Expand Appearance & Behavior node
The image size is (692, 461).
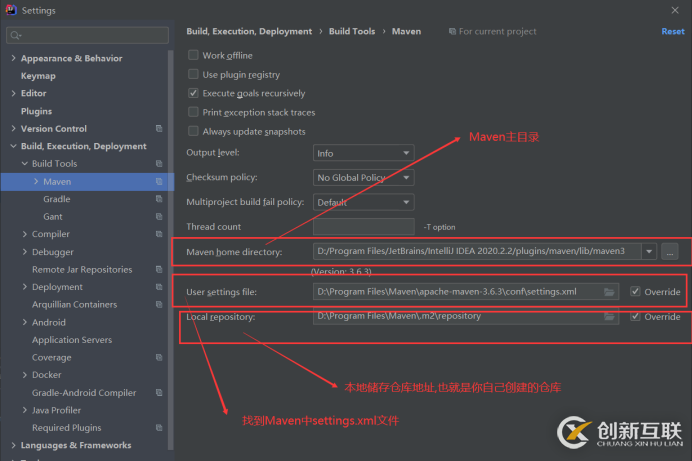[13, 58]
